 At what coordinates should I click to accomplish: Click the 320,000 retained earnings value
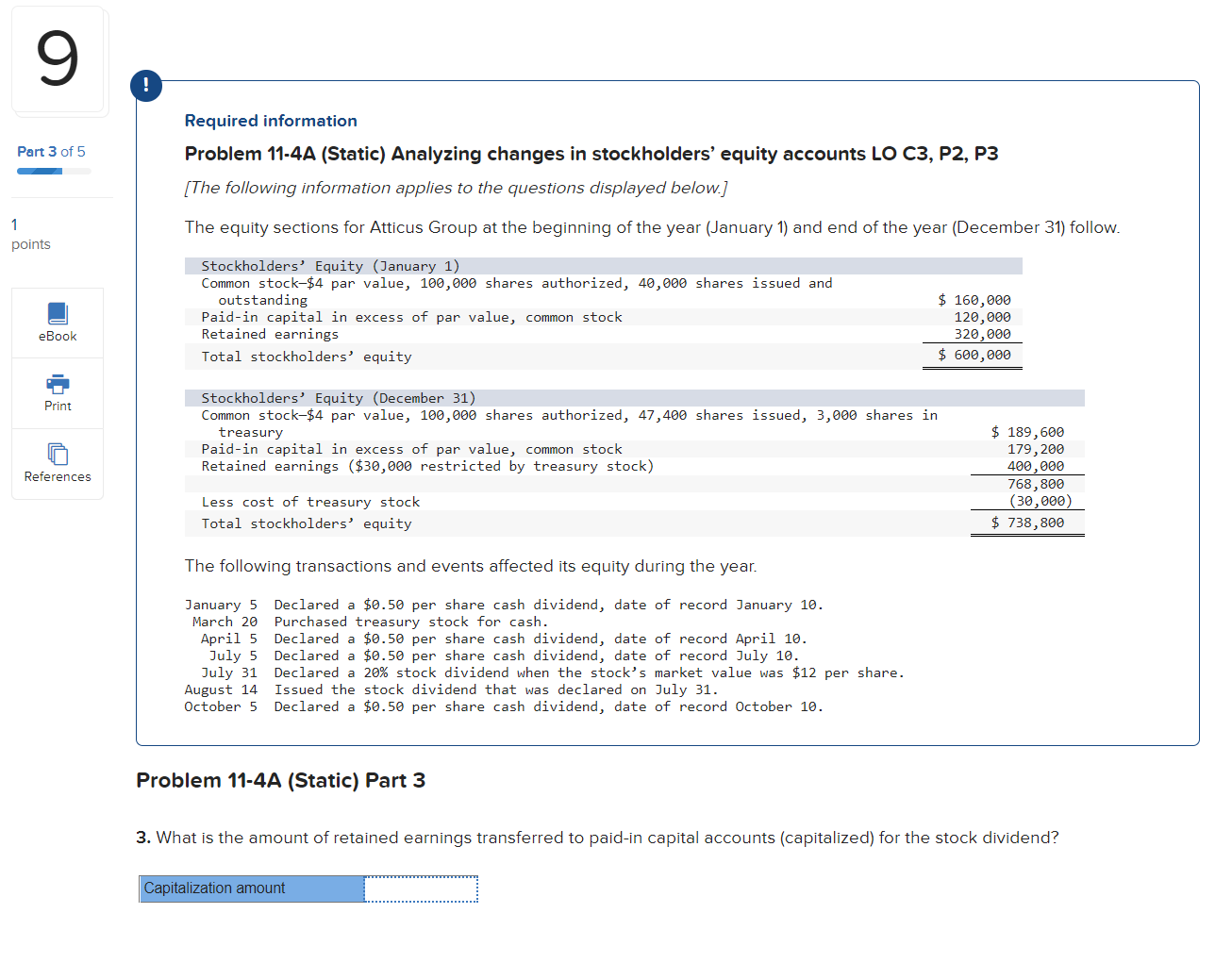[982, 334]
